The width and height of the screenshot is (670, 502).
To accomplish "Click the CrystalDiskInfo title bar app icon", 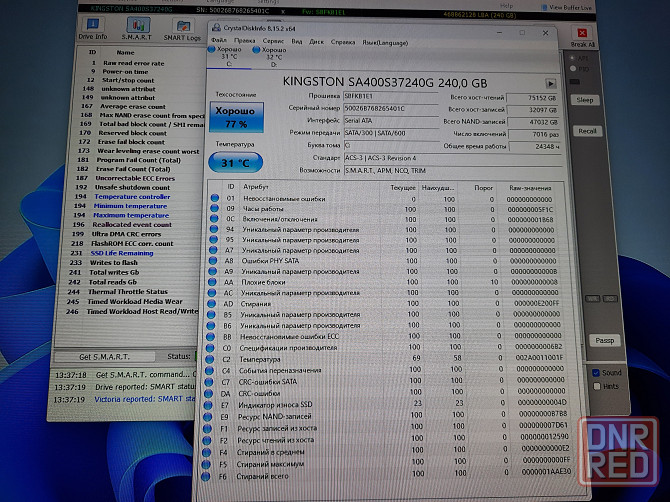I will pos(217,28).
